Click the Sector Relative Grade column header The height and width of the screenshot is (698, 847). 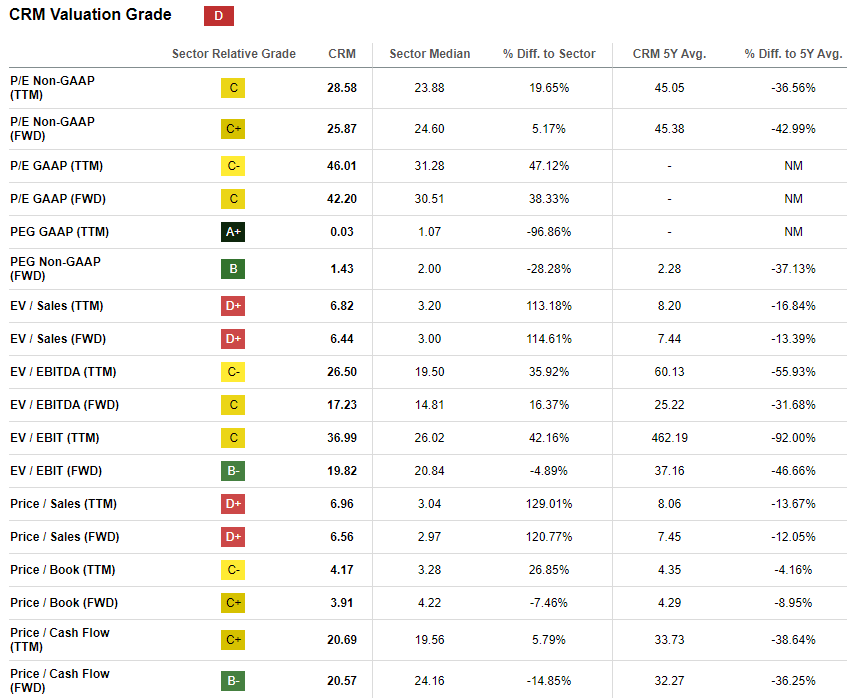(x=234, y=54)
